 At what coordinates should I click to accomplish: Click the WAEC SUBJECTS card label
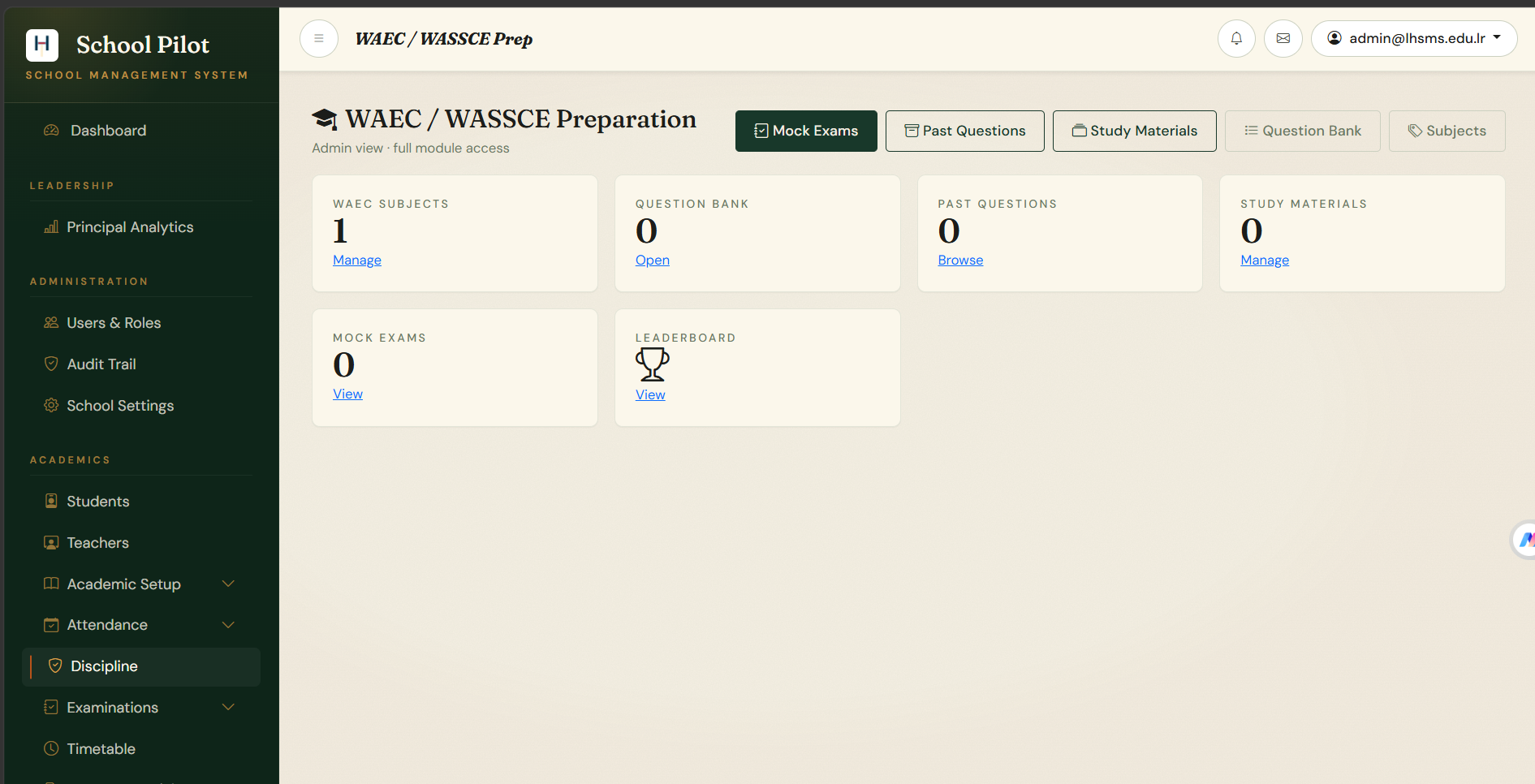(390, 204)
